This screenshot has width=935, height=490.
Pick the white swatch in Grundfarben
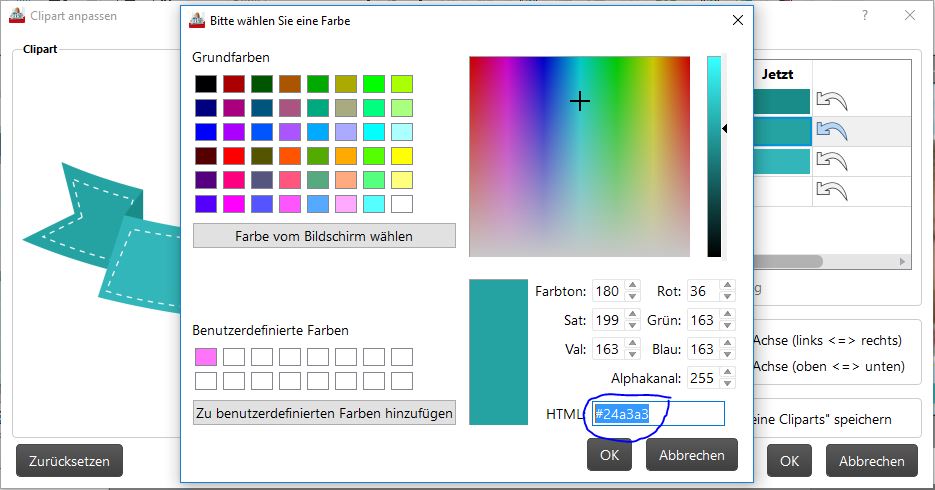pos(402,204)
